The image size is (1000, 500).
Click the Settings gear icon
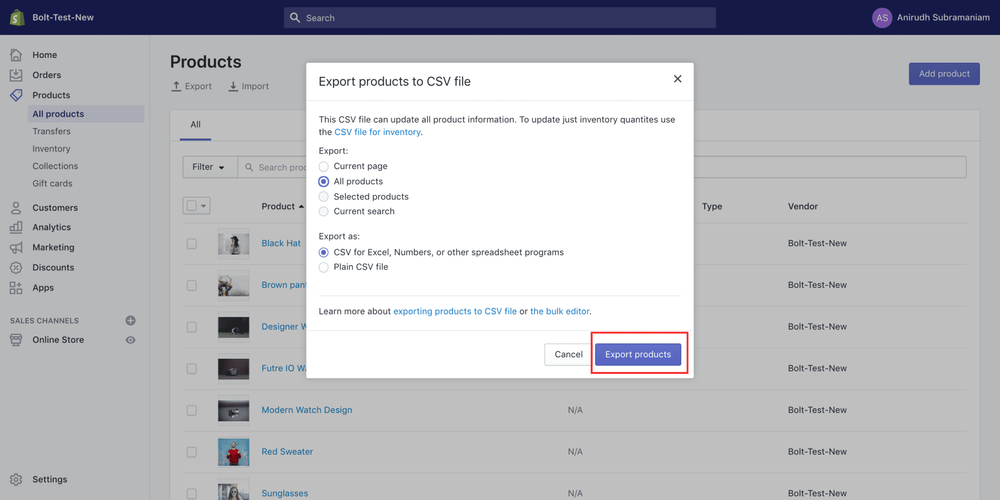point(16,480)
